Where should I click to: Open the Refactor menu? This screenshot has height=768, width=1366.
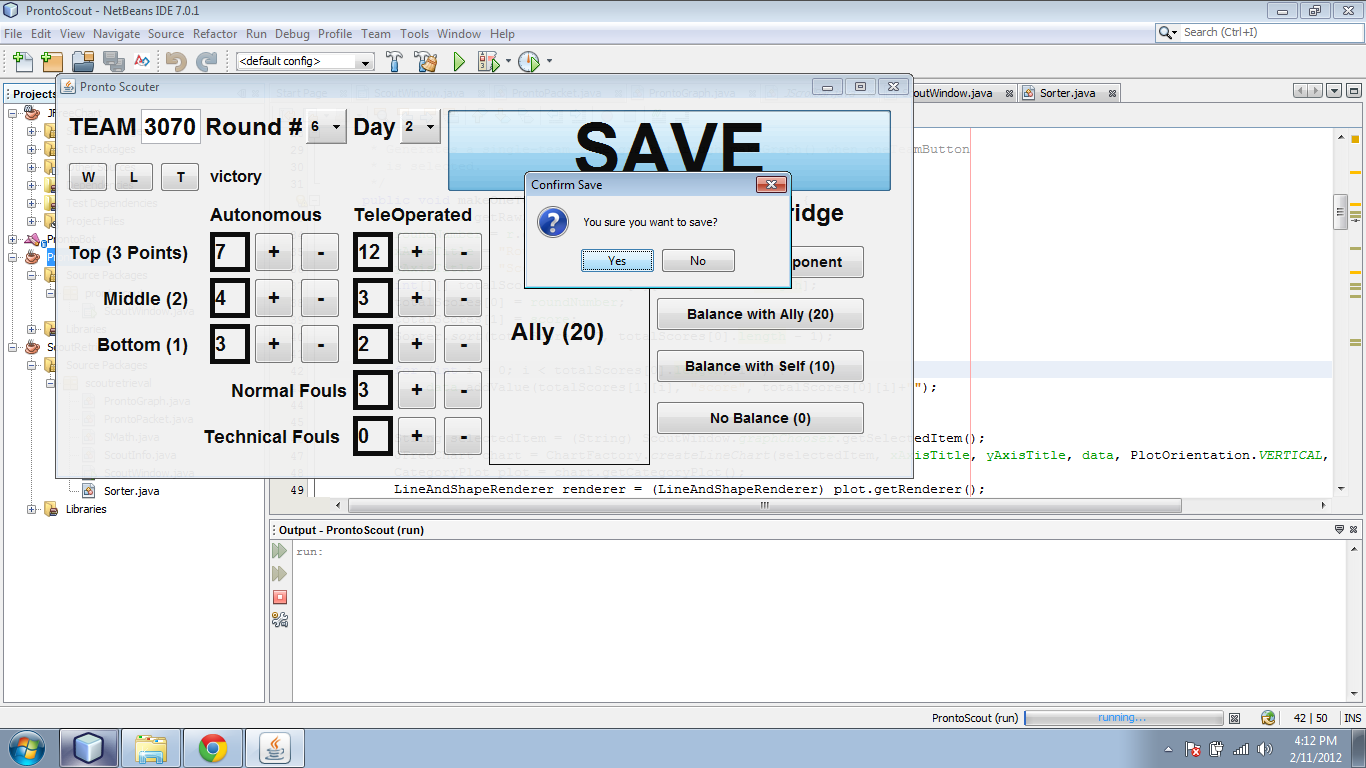(215, 33)
